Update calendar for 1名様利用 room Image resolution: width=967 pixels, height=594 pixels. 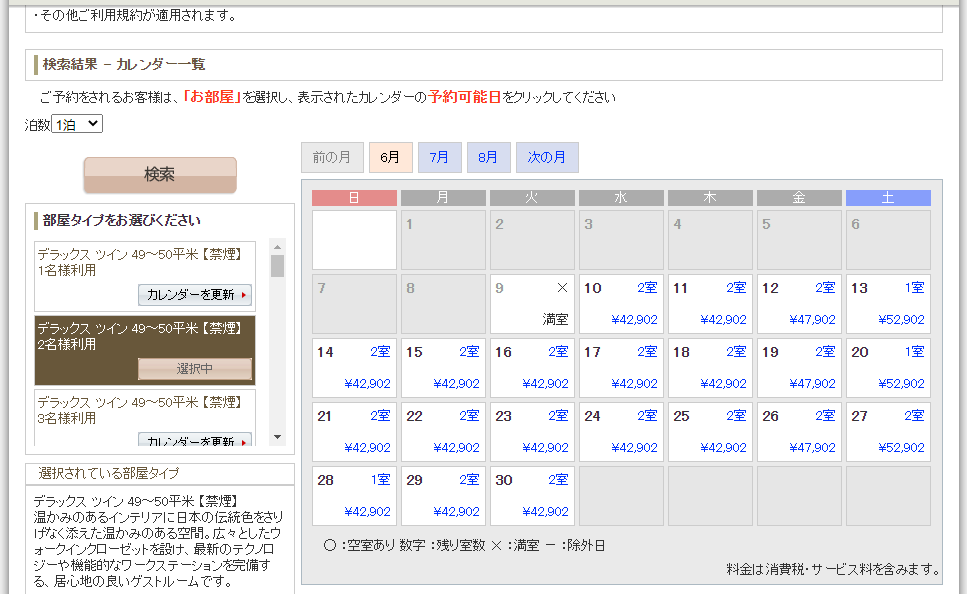pyautogui.click(x=195, y=295)
